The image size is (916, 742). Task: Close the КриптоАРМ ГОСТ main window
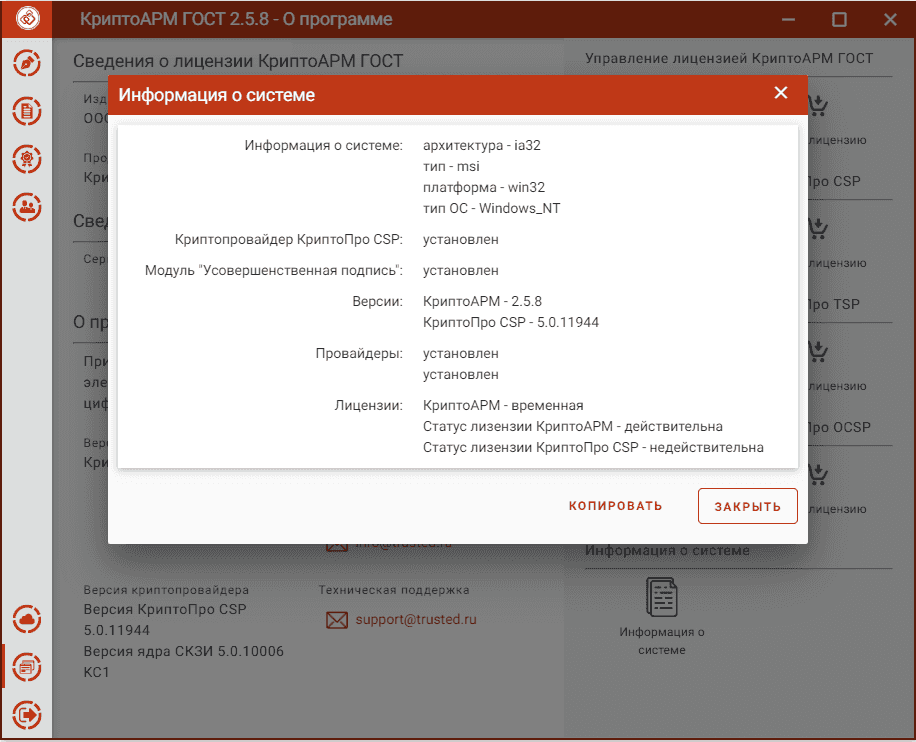click(890, 19)
